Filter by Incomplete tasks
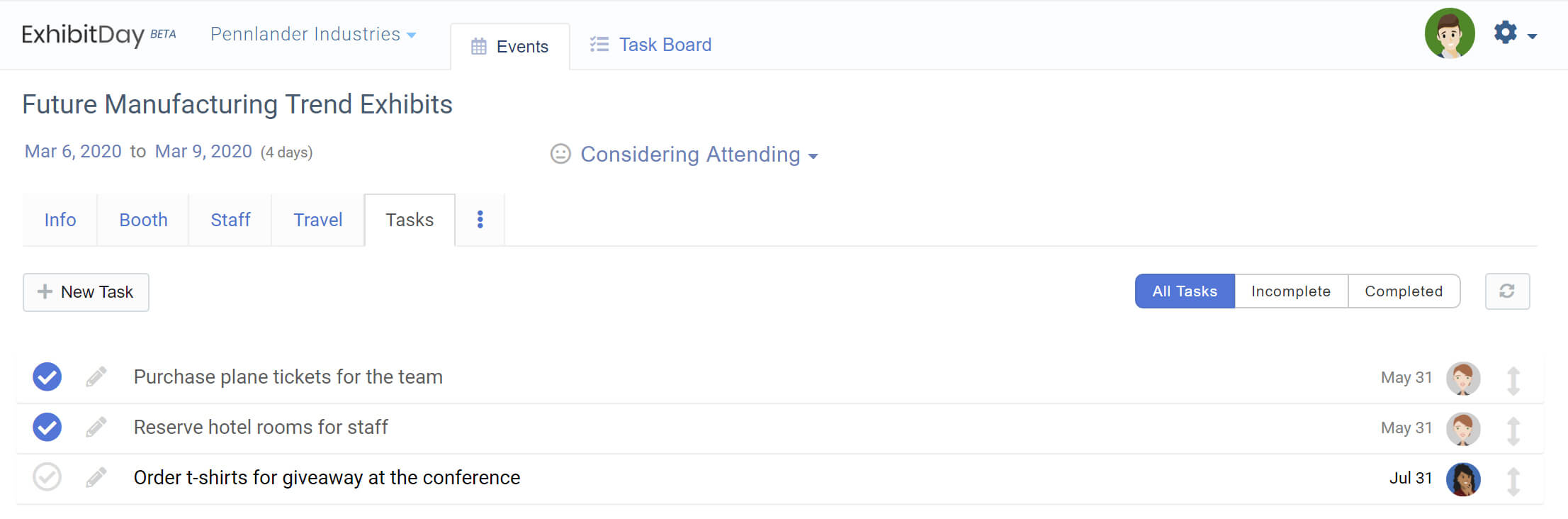This screenshot has height=519, width=1568. pyautogui.click(x=1290, y=291)
